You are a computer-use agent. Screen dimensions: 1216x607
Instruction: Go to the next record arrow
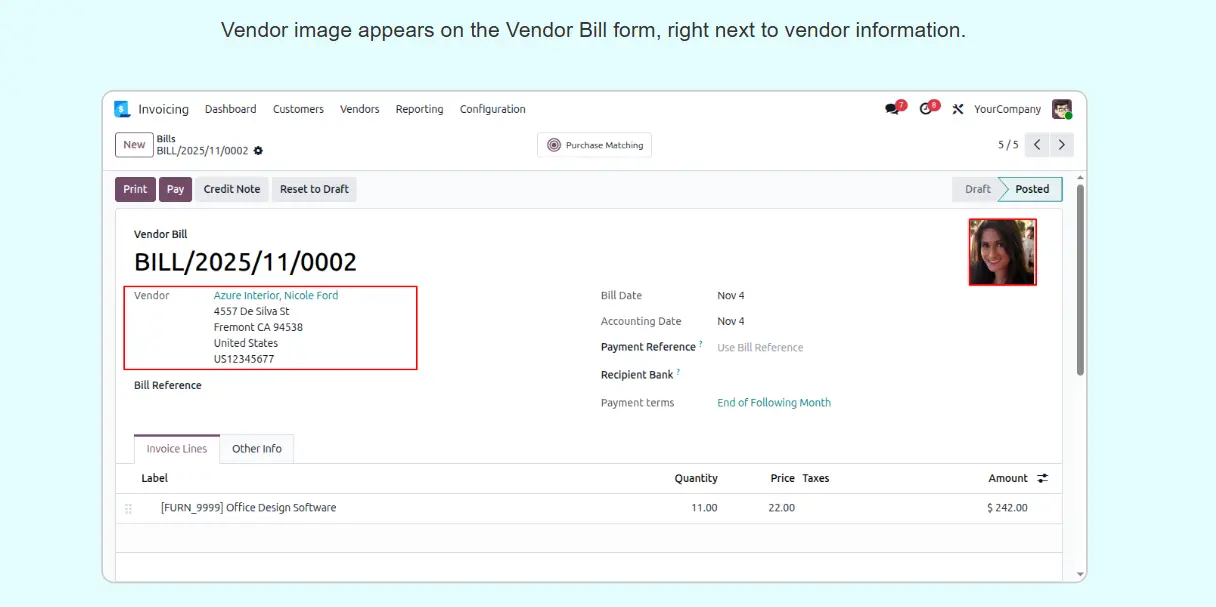click(1062, 145)
